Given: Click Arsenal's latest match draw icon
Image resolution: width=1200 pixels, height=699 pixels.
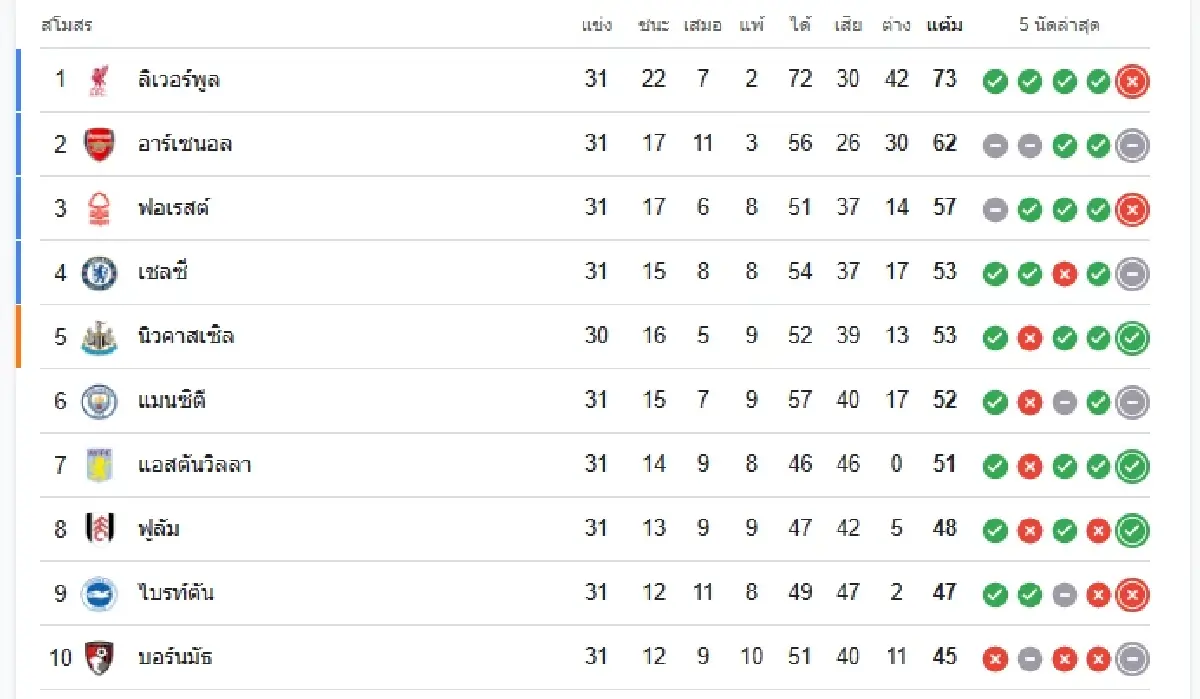Looking at the screenshot, I should pos(1132,145).
